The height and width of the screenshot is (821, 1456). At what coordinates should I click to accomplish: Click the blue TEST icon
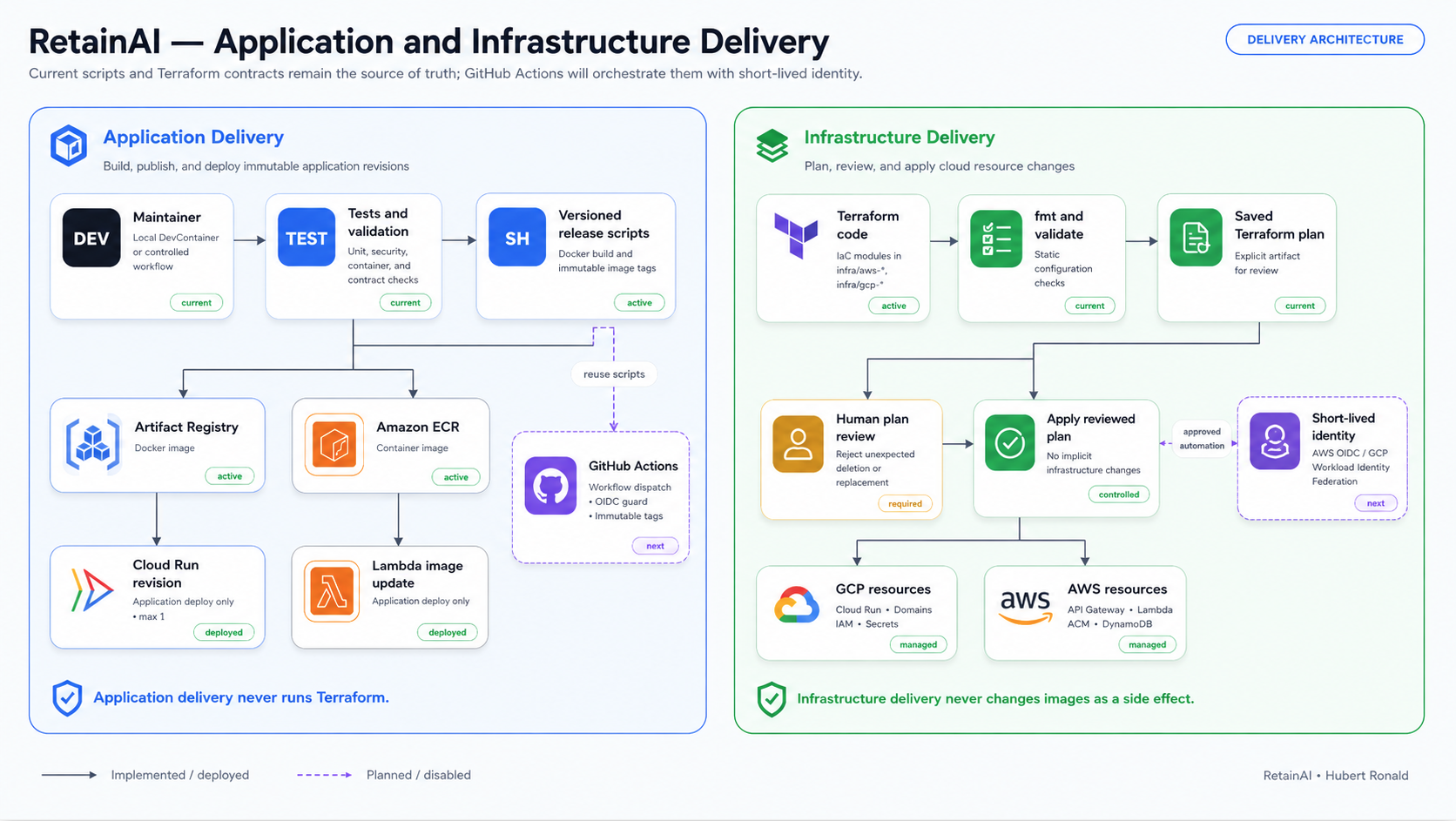pos(307,237)
